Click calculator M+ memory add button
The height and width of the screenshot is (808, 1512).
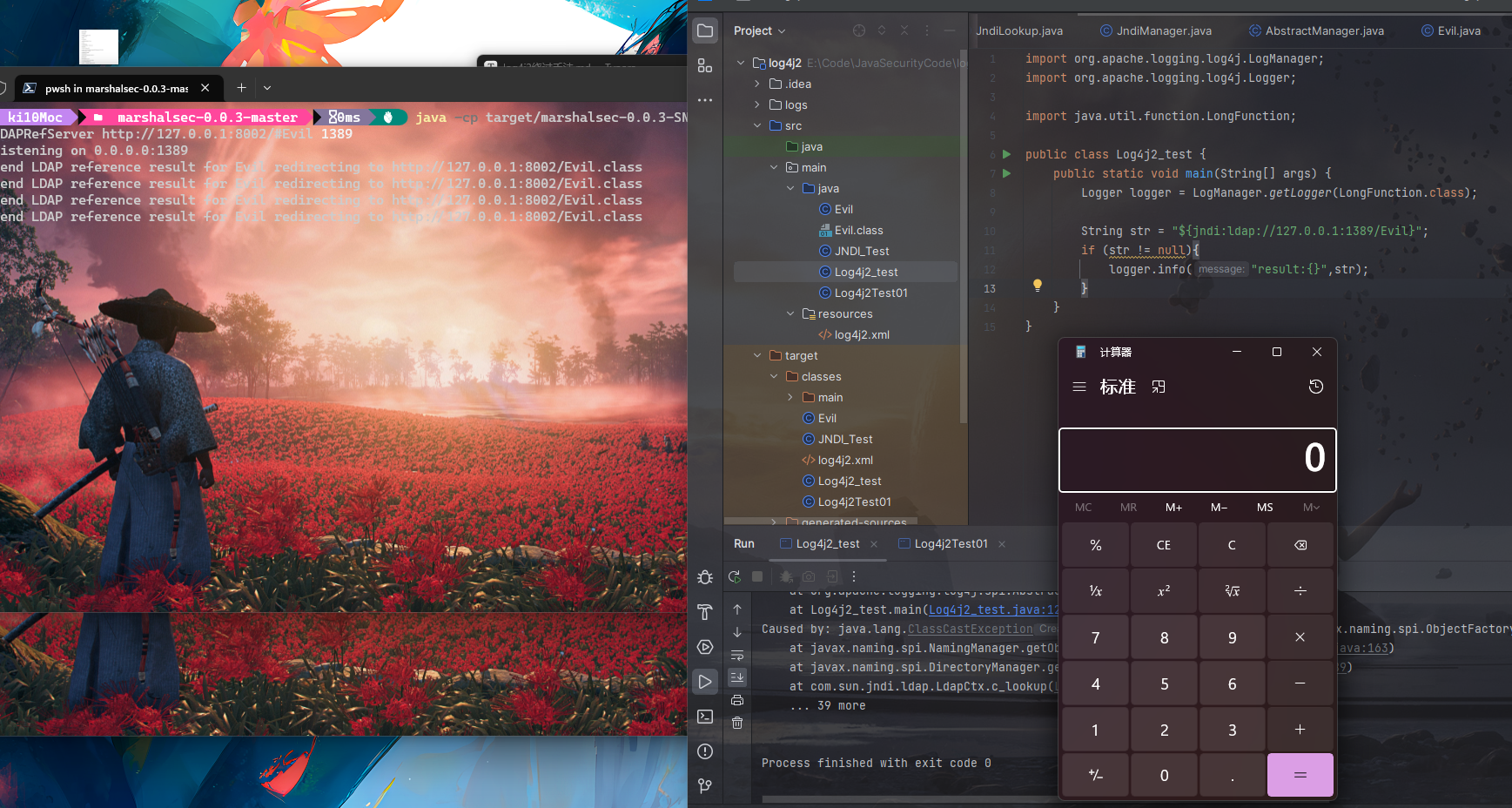pyautogui.click(x=1173, y=507)
